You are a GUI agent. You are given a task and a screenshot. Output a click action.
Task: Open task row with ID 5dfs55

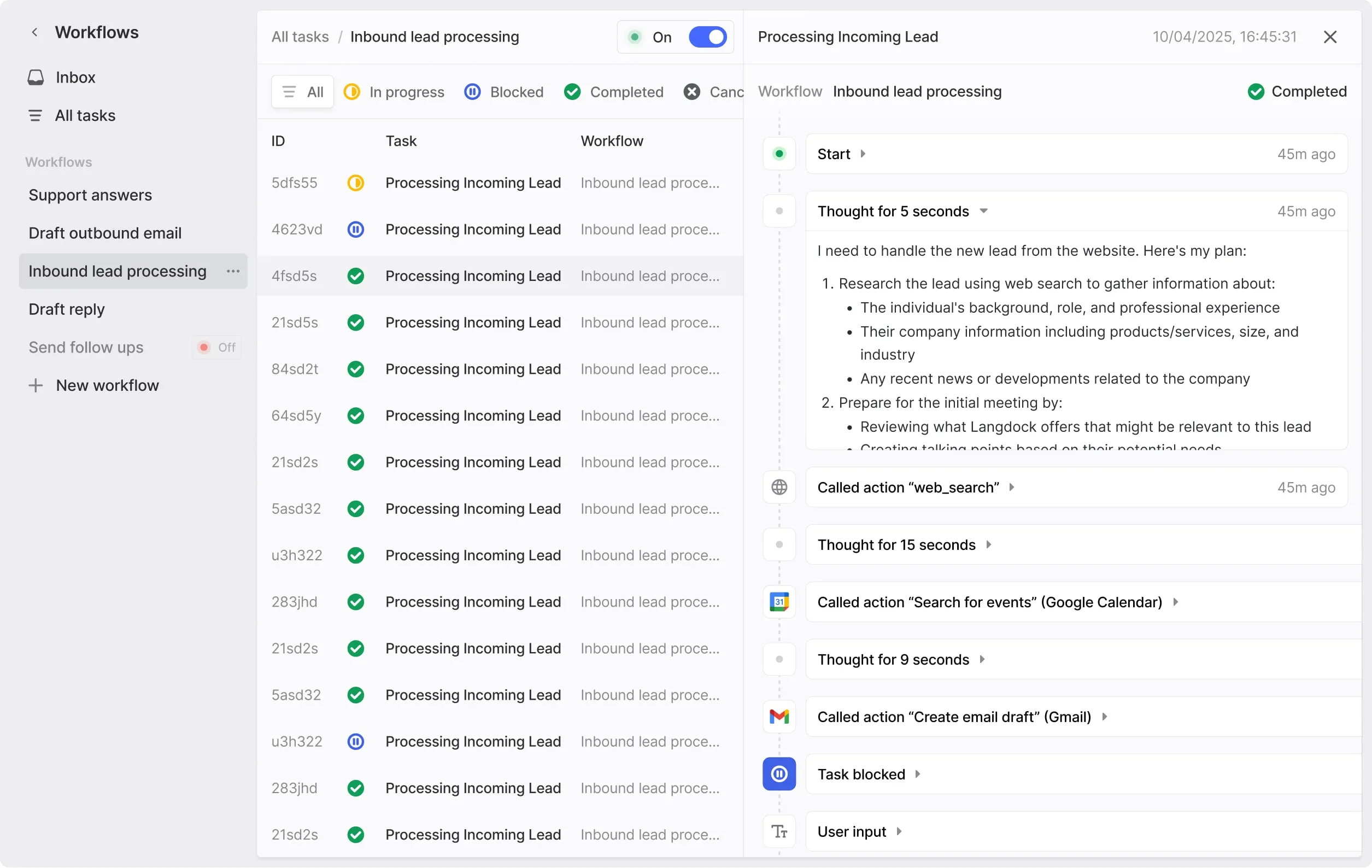473,183
